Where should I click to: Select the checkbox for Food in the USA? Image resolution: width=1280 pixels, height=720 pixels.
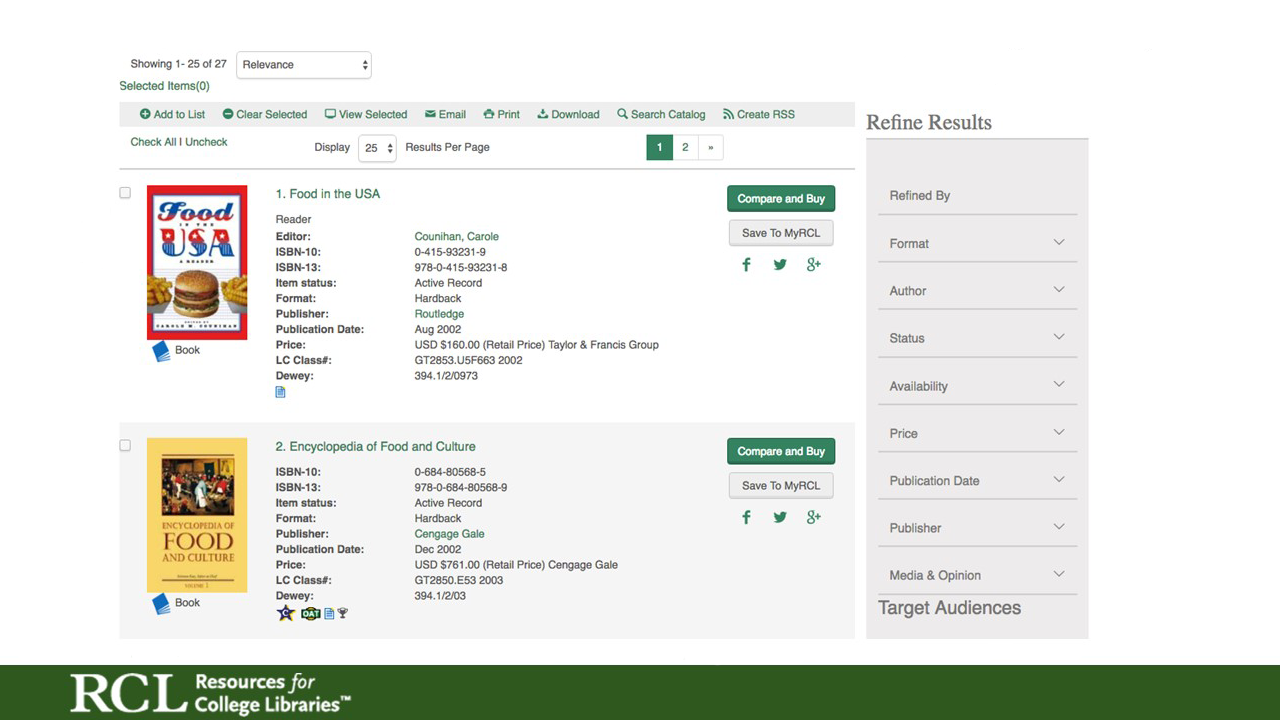[125, 193]
